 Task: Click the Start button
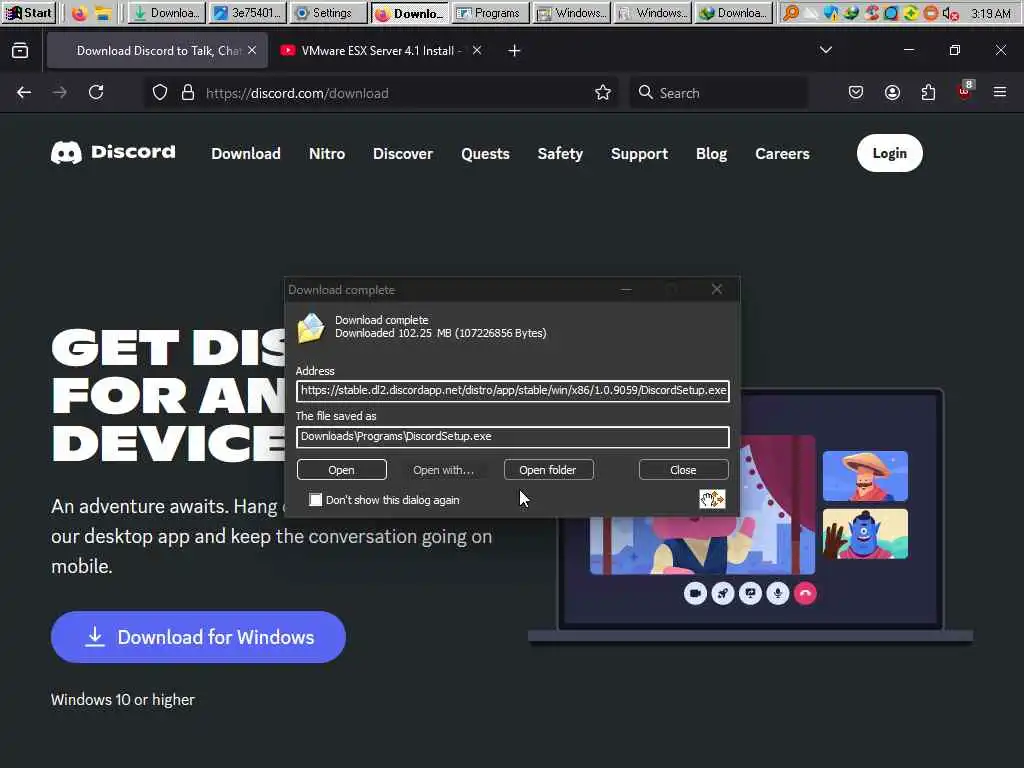point(29,13)
